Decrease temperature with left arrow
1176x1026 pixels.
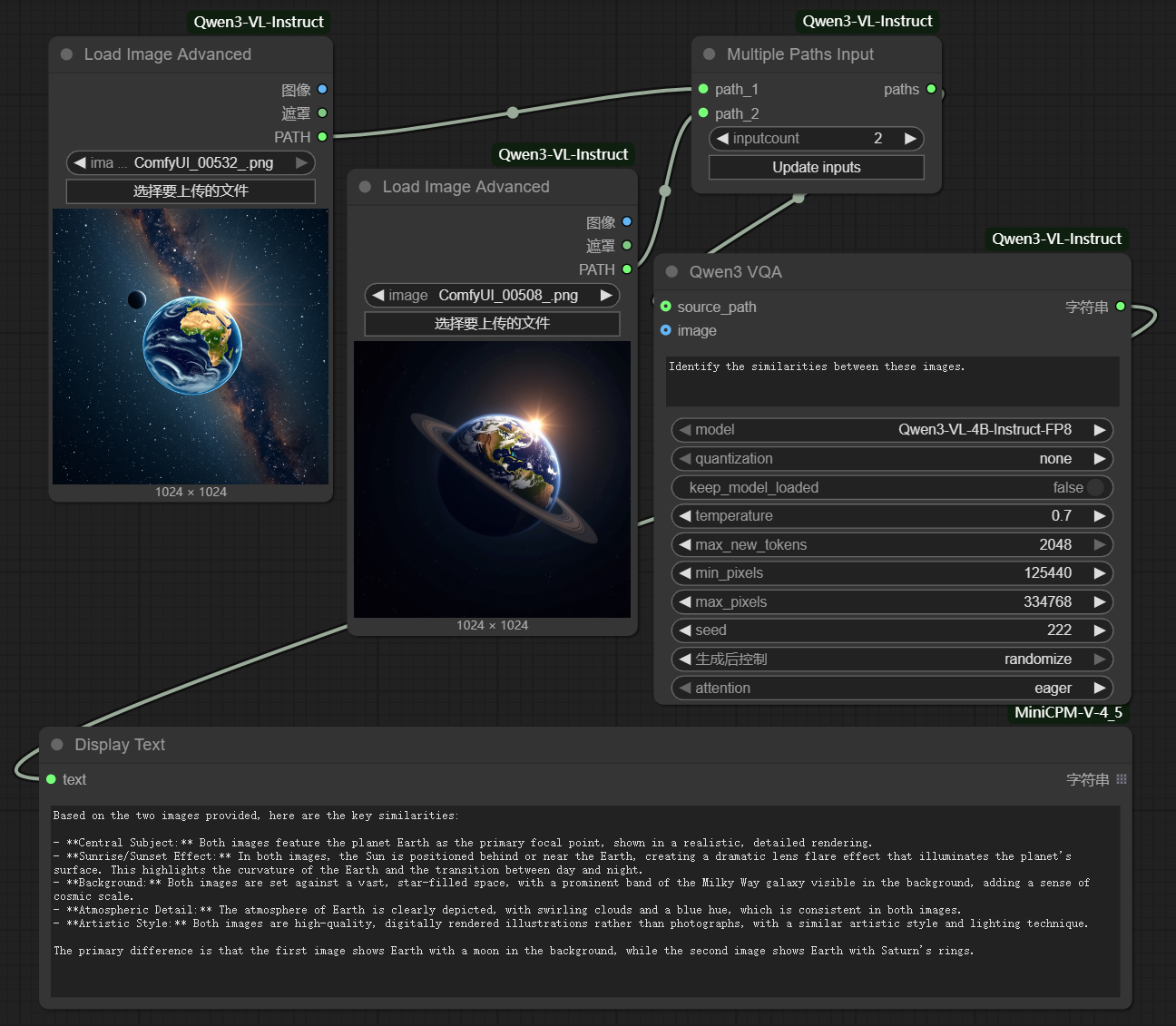(685, 516)
